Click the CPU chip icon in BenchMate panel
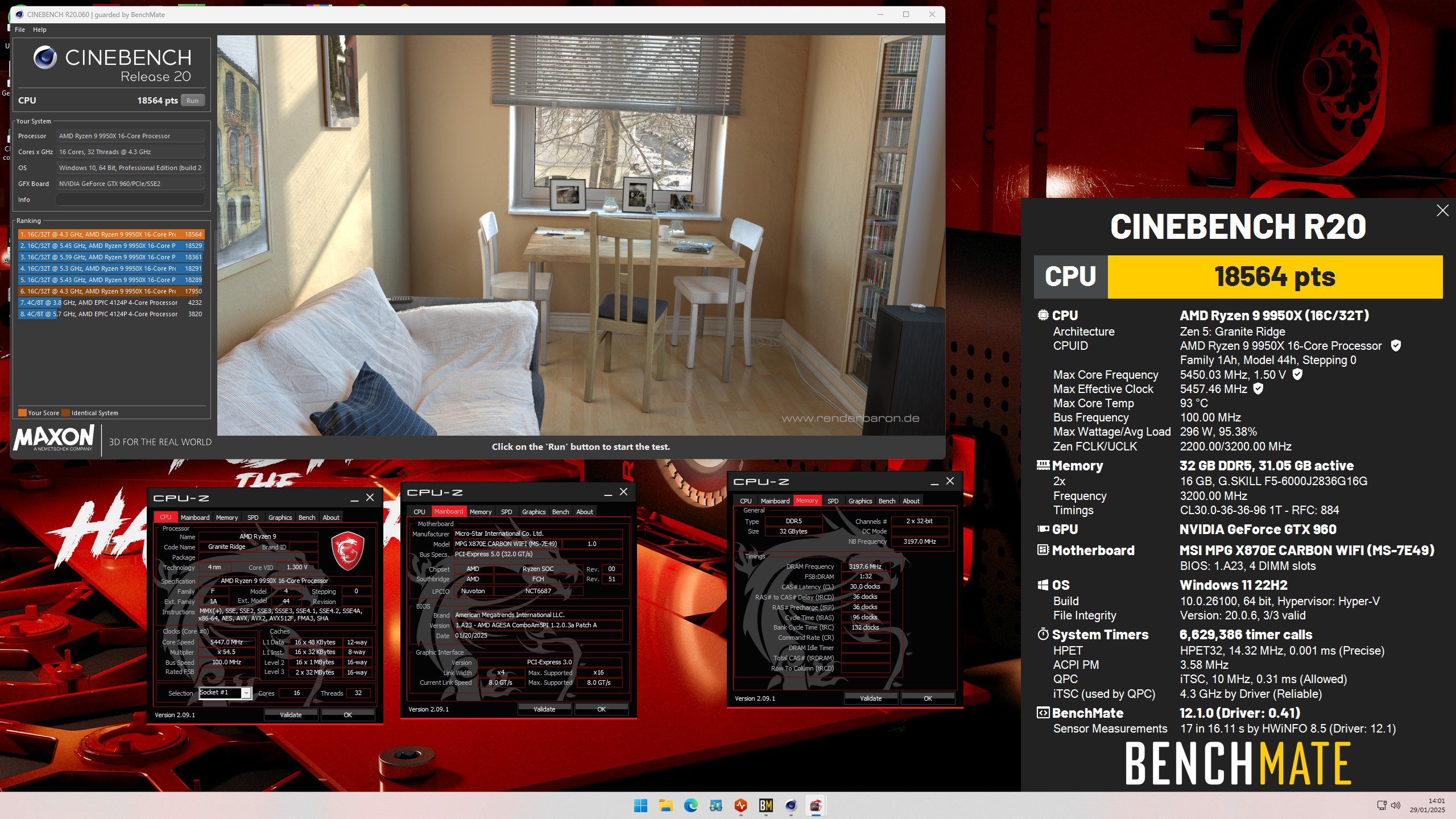 point(1043,315)
